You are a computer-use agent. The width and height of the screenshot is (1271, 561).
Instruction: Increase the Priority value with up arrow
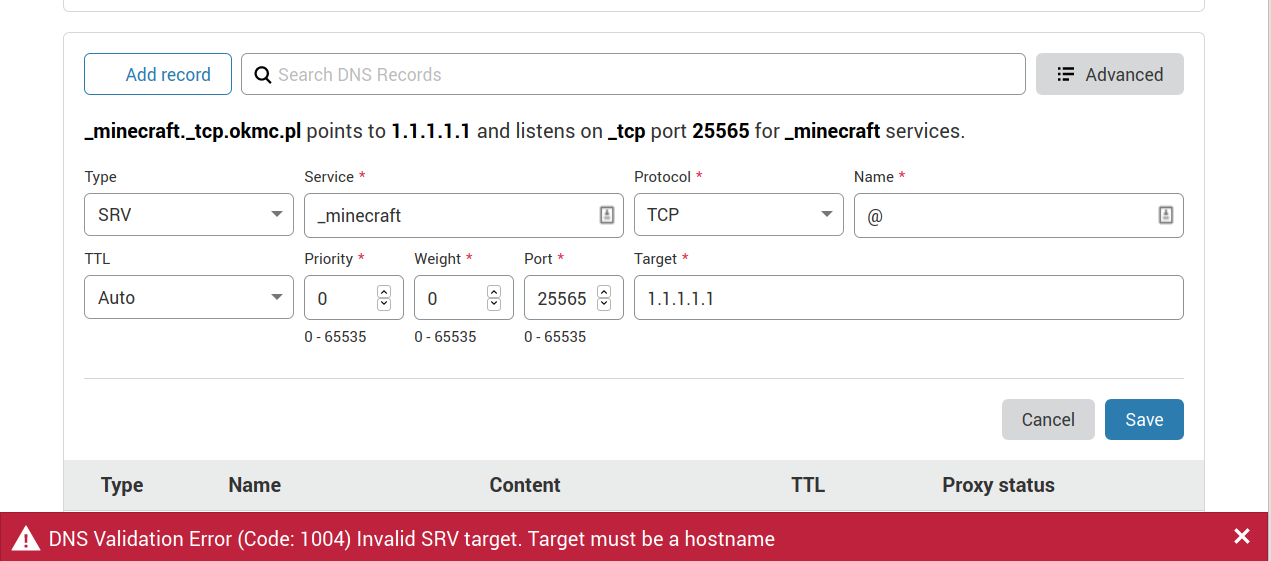(384, 292)
